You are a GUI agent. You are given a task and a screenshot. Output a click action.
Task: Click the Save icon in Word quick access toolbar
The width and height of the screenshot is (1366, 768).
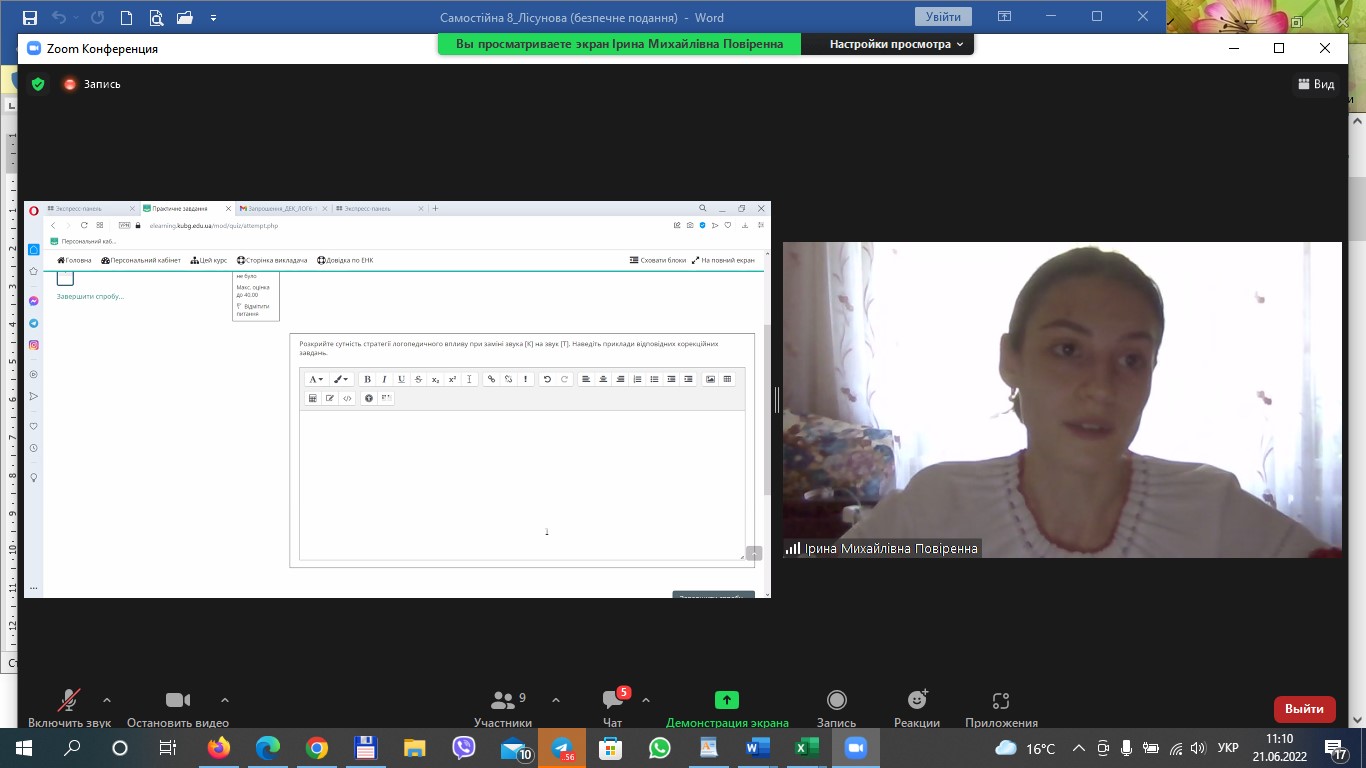pos(30,18)
